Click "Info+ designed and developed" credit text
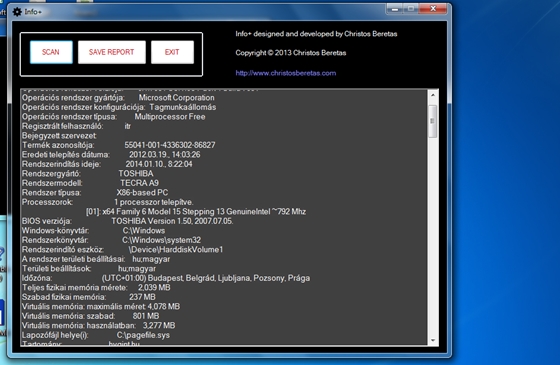560x365 pixels. [x=316, y=34]
